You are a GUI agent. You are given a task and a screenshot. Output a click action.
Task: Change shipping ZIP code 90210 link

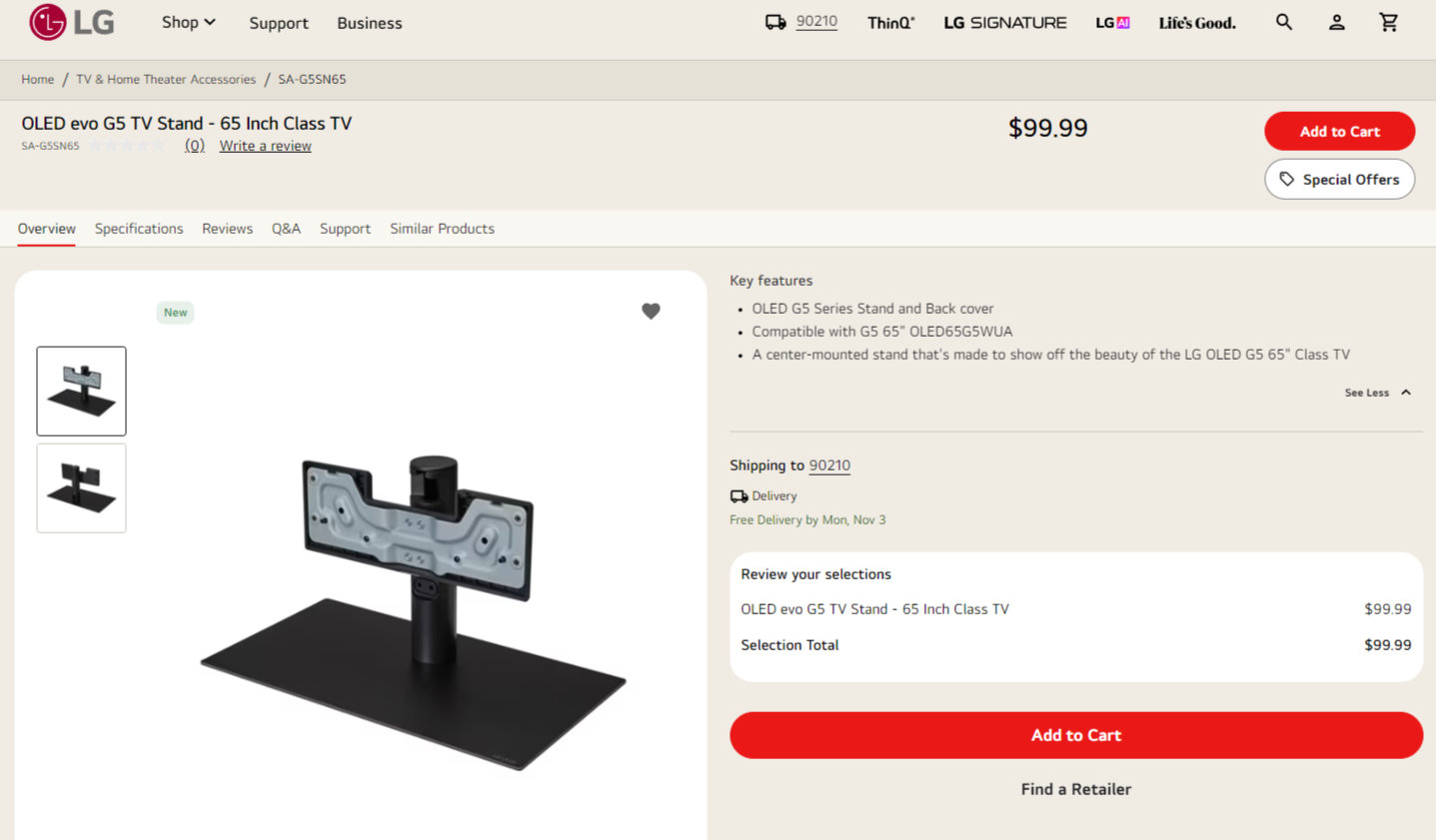pyautogui.click(x=829, y=465)
